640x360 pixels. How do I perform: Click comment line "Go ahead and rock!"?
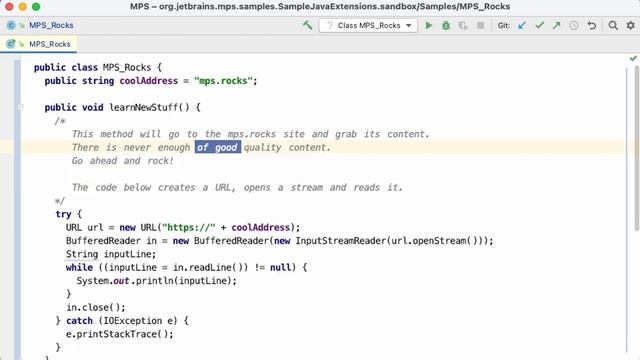tap(123, 161)
